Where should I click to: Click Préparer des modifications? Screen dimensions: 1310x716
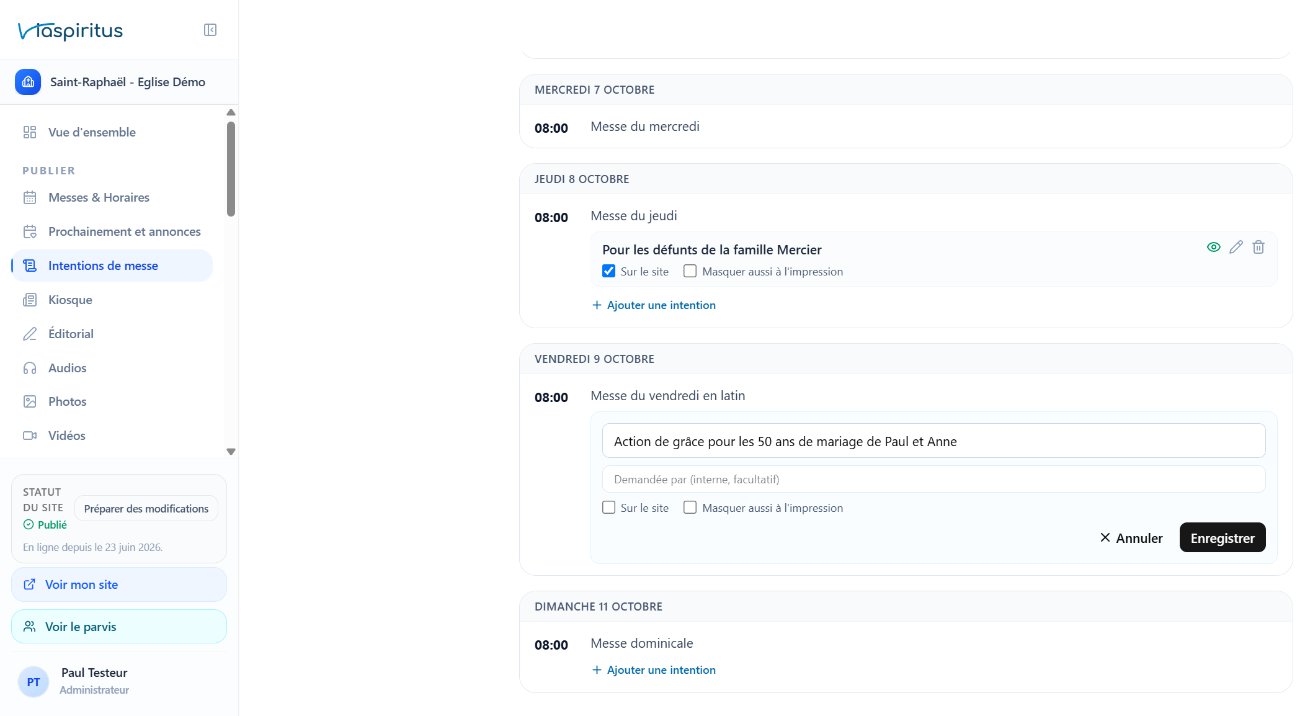(146, 508)
